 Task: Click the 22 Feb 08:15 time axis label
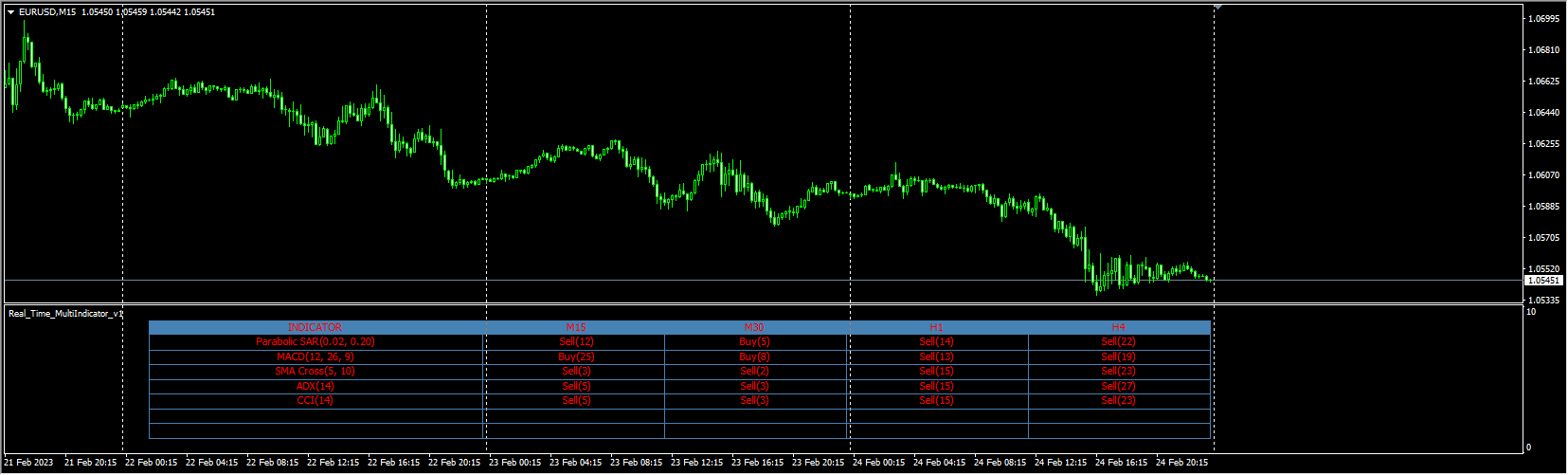tap(273, 463)
